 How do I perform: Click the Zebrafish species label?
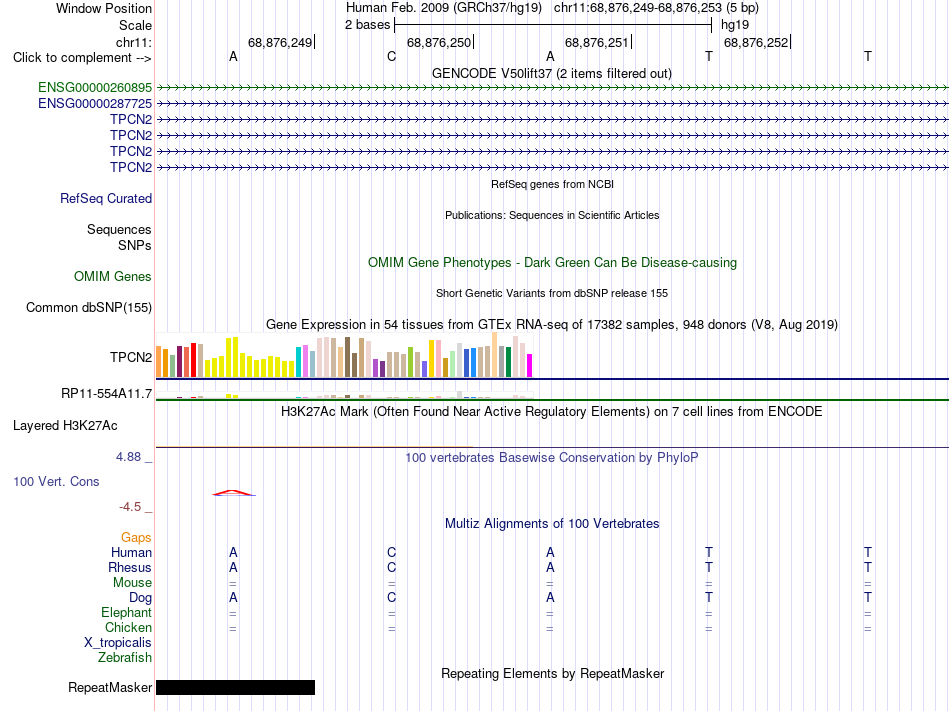tap(125, 658)
